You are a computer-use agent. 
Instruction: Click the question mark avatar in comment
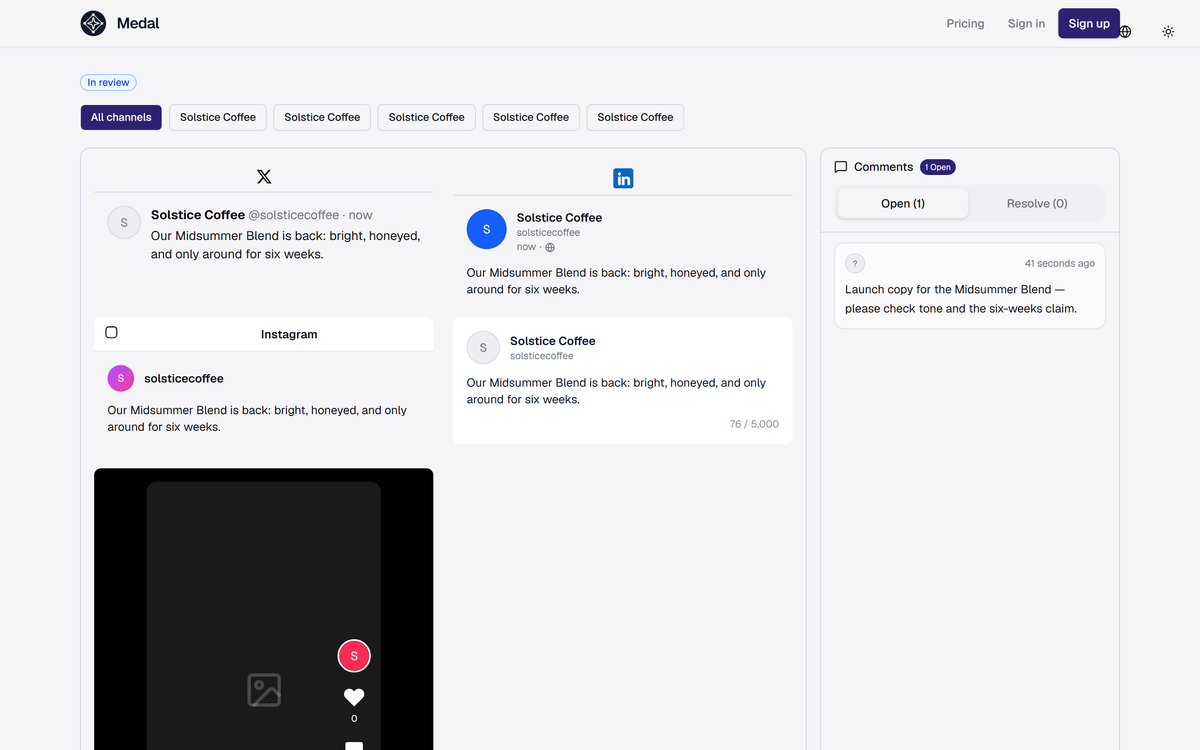coord(855,263)
